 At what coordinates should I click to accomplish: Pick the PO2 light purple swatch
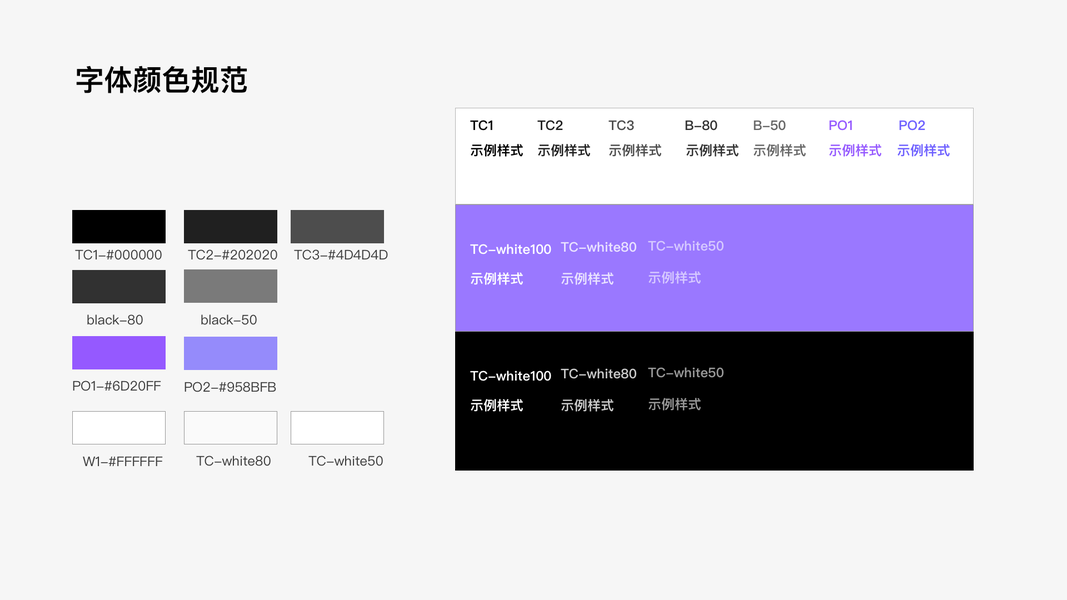230,353
